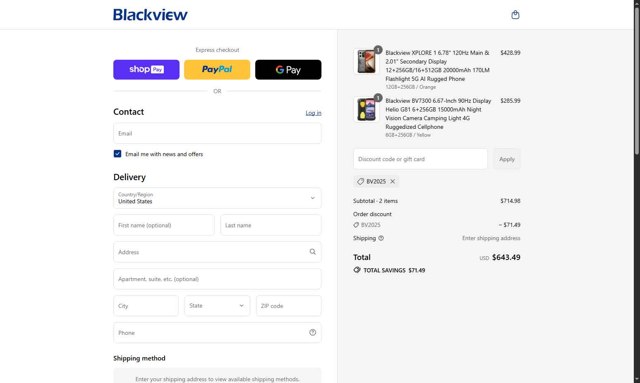Viewport: 640px width, 383px height.
Task: Open the Country/Region dropdown
Action: point(217,198)
